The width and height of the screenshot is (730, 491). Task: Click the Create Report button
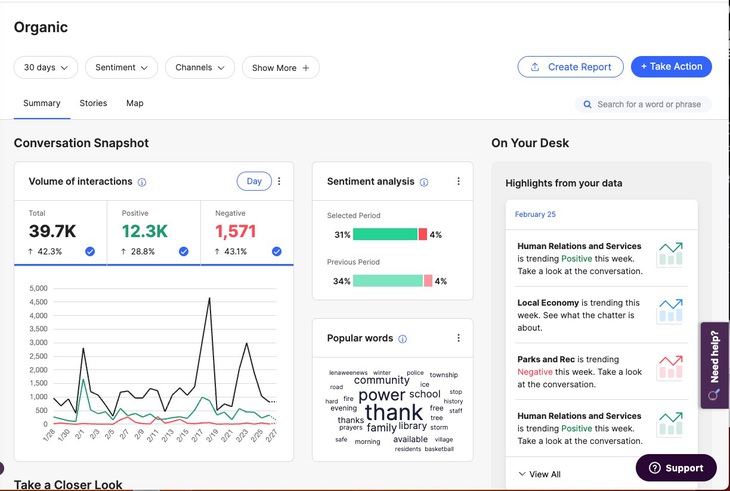pos(570,67)
